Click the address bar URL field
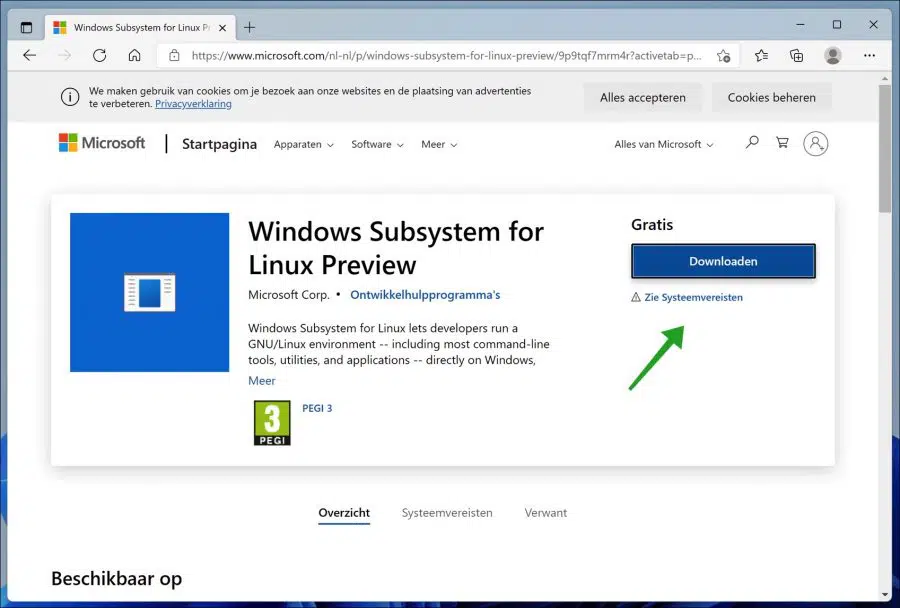 [446, 56]
